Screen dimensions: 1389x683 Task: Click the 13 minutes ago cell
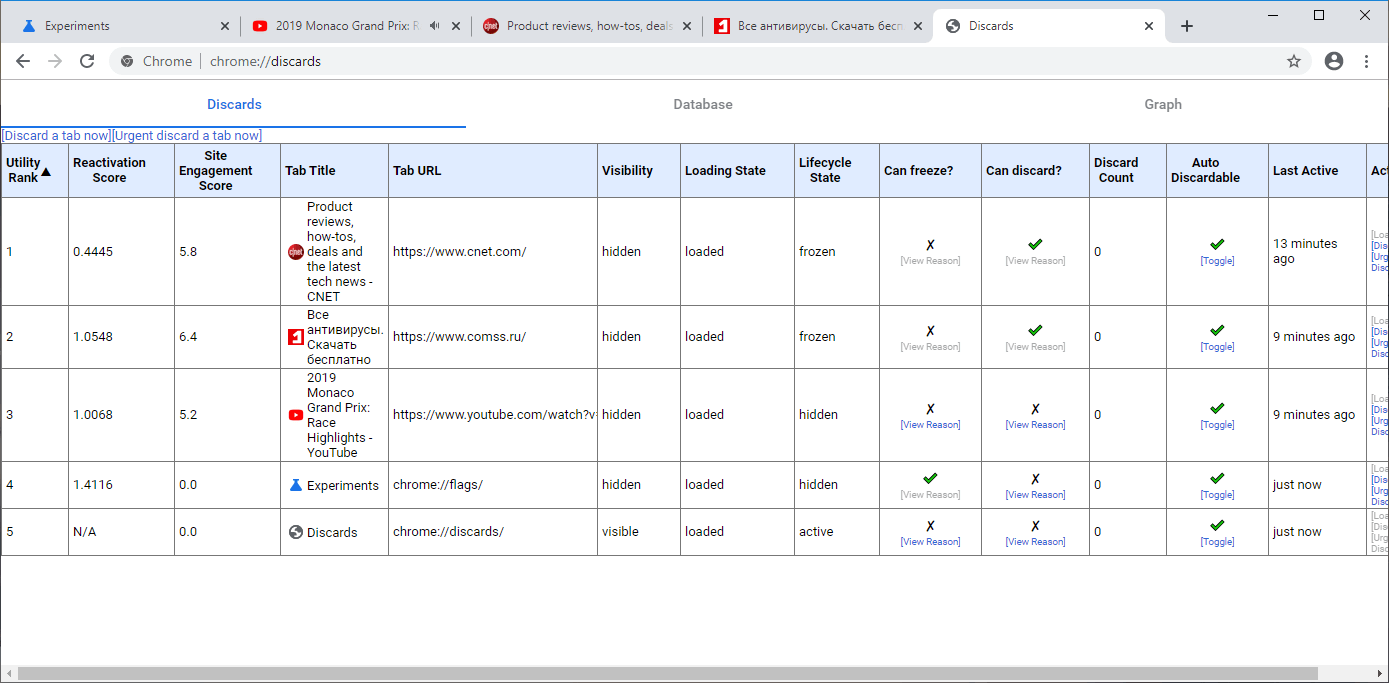[1317, 252]
